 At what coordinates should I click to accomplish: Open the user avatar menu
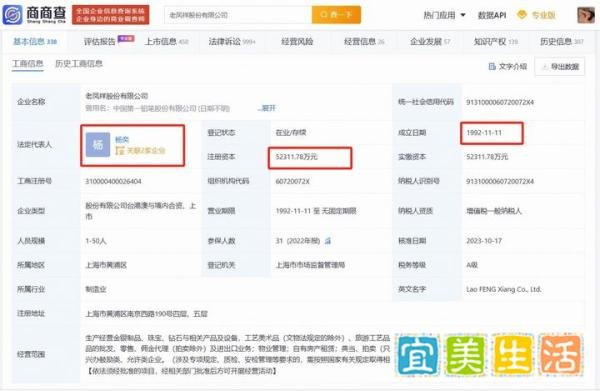point(586,15)
